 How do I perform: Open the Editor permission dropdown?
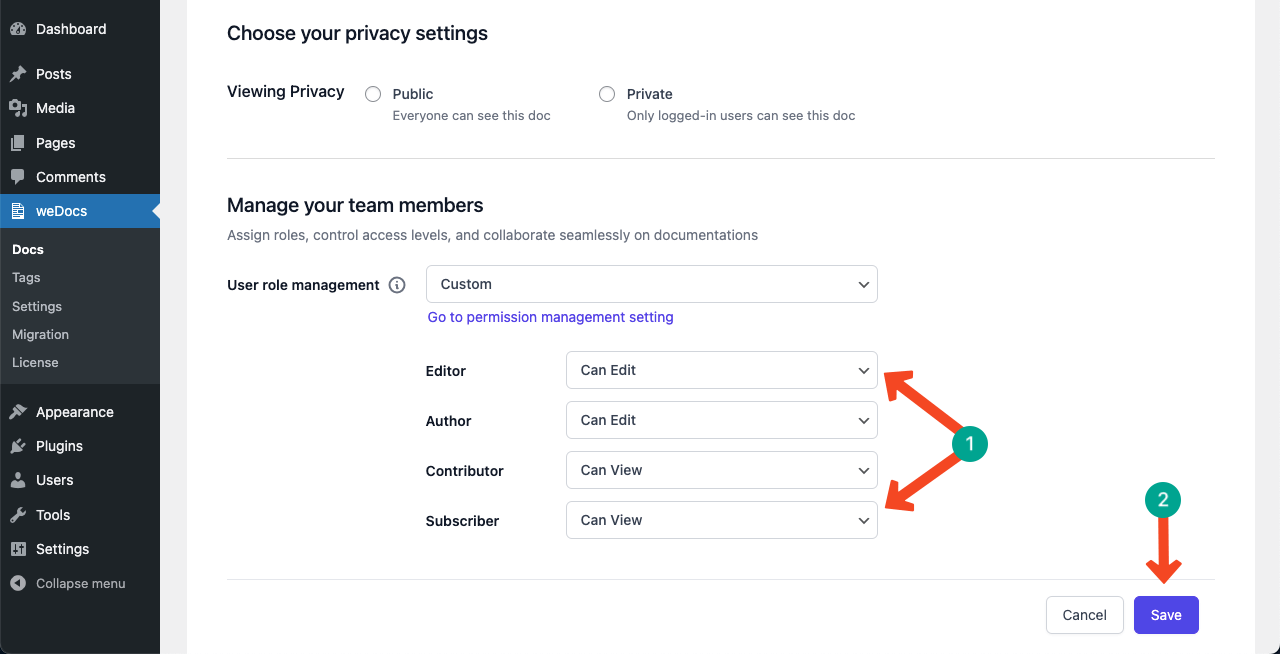coord(722,370)
